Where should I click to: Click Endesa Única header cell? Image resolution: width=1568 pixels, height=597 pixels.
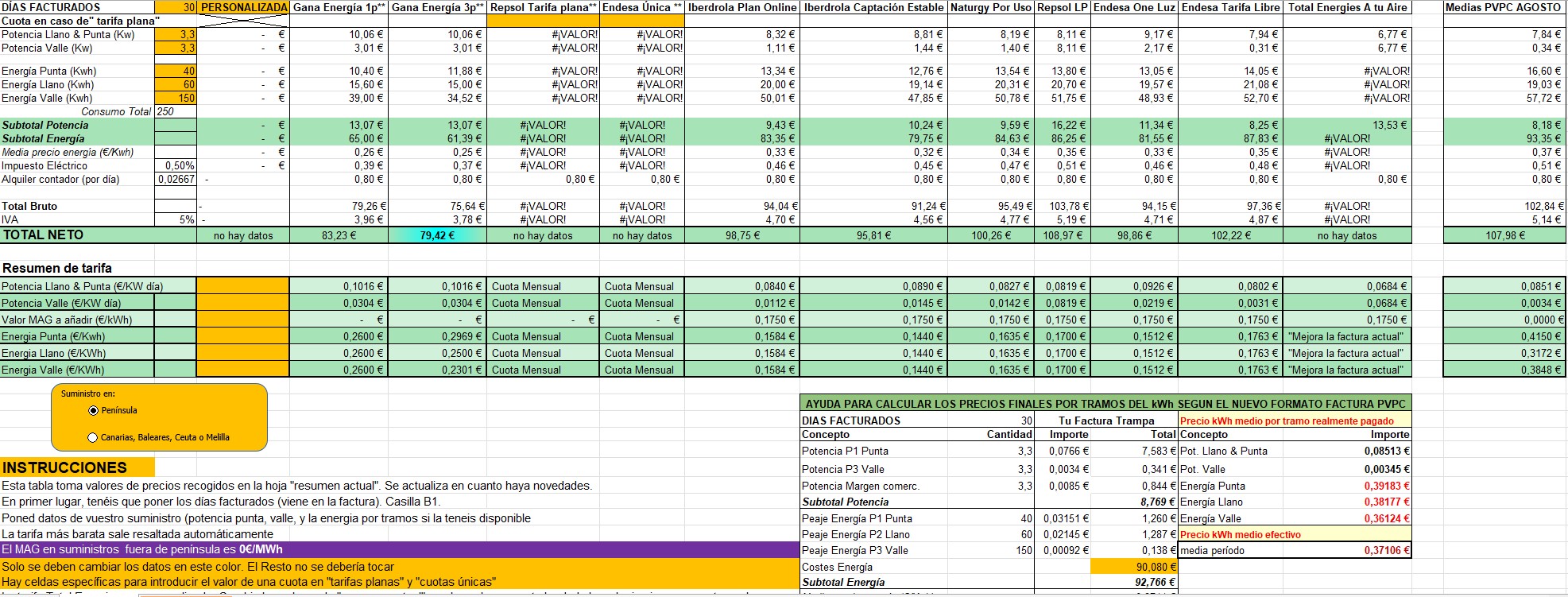[x=642, y=7]
